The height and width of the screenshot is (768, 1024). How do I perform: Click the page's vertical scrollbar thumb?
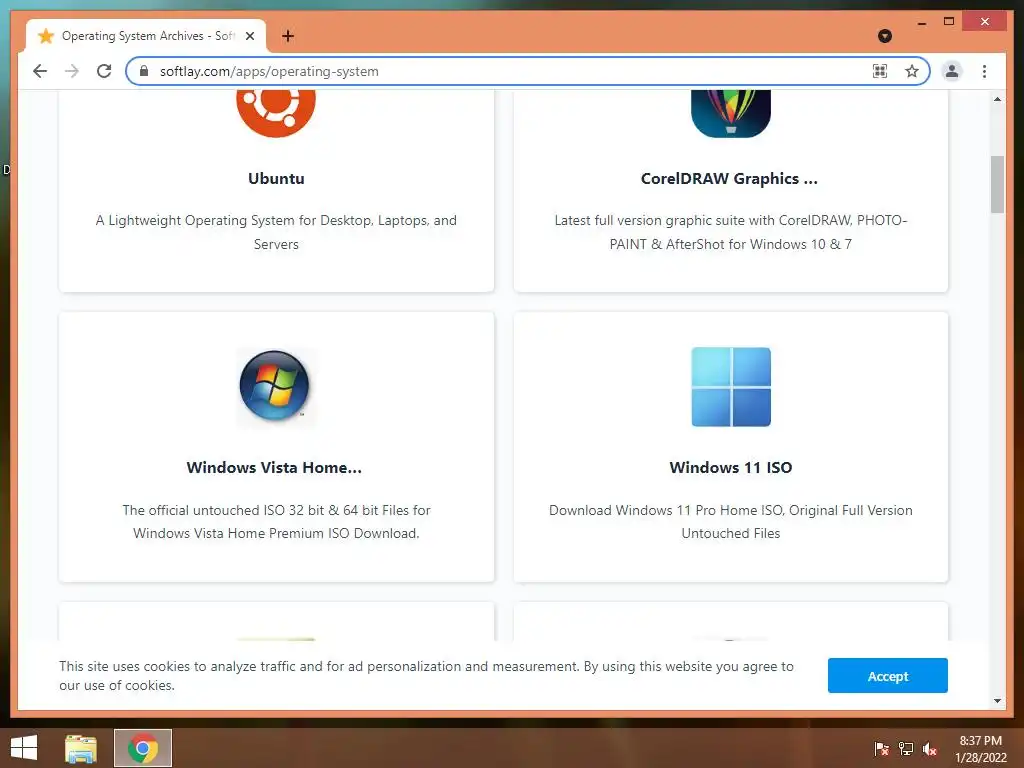coord(997,184)
